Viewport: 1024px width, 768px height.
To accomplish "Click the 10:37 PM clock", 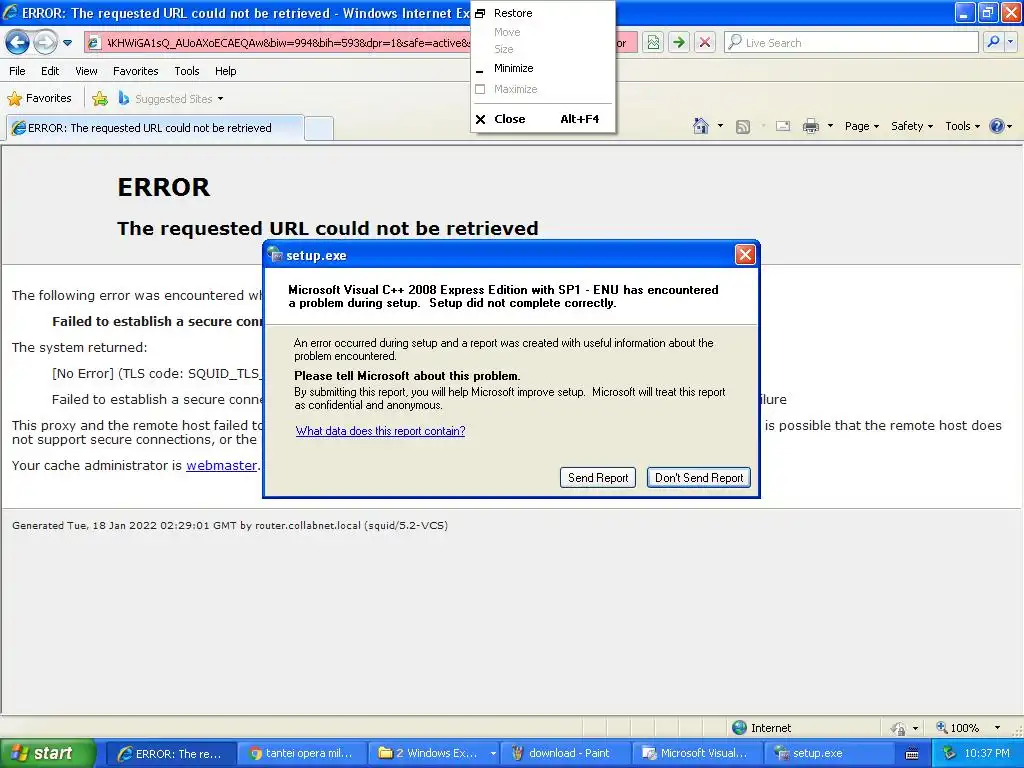I will point(987,753).
